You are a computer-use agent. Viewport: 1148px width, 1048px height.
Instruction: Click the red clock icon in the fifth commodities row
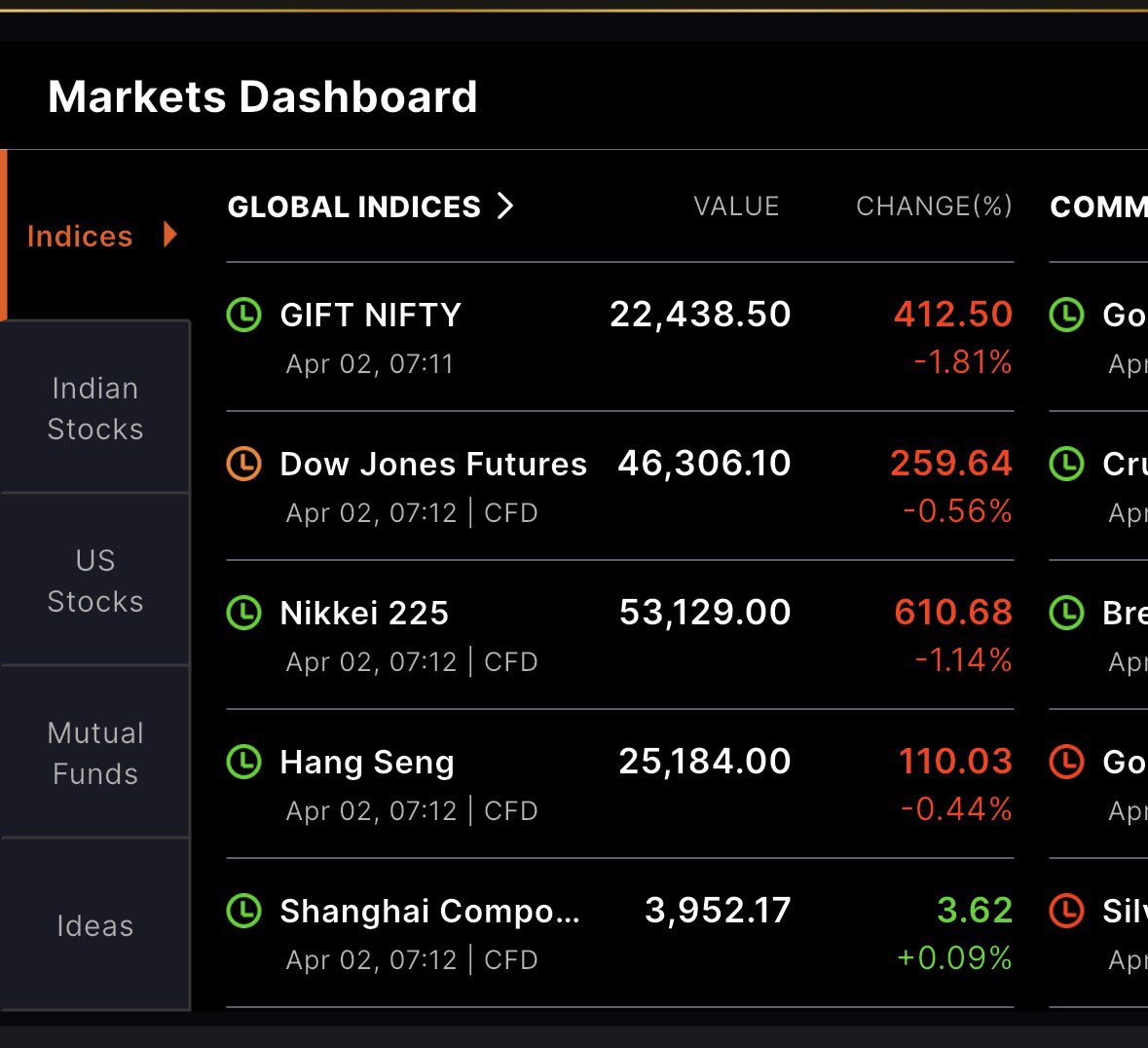pos(1067,911)
